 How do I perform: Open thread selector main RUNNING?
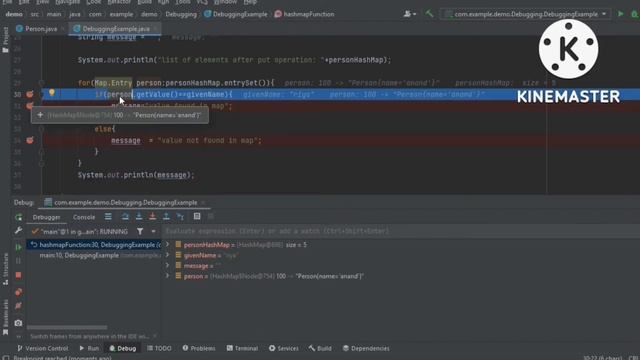pos(80,231)
